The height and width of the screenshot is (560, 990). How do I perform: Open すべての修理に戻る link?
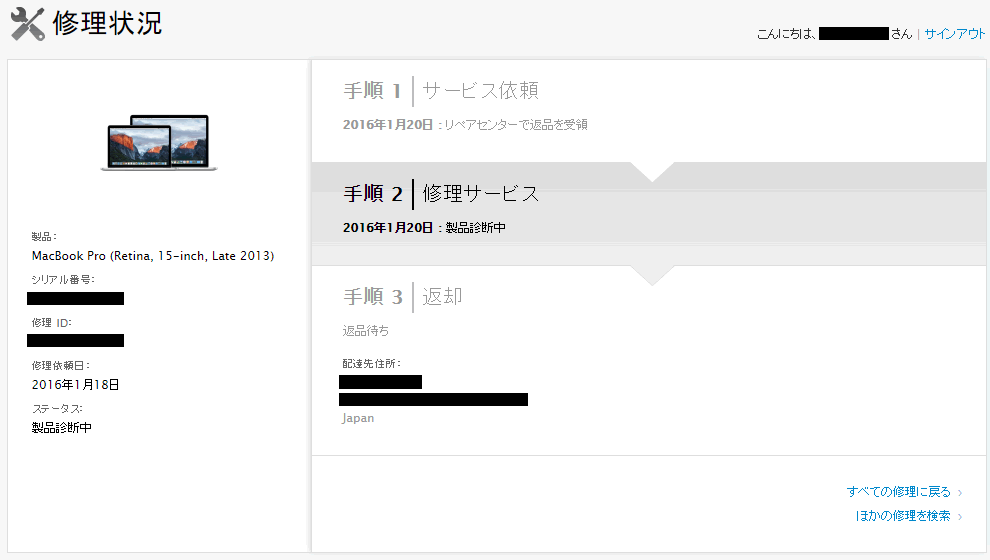(898, 491)
